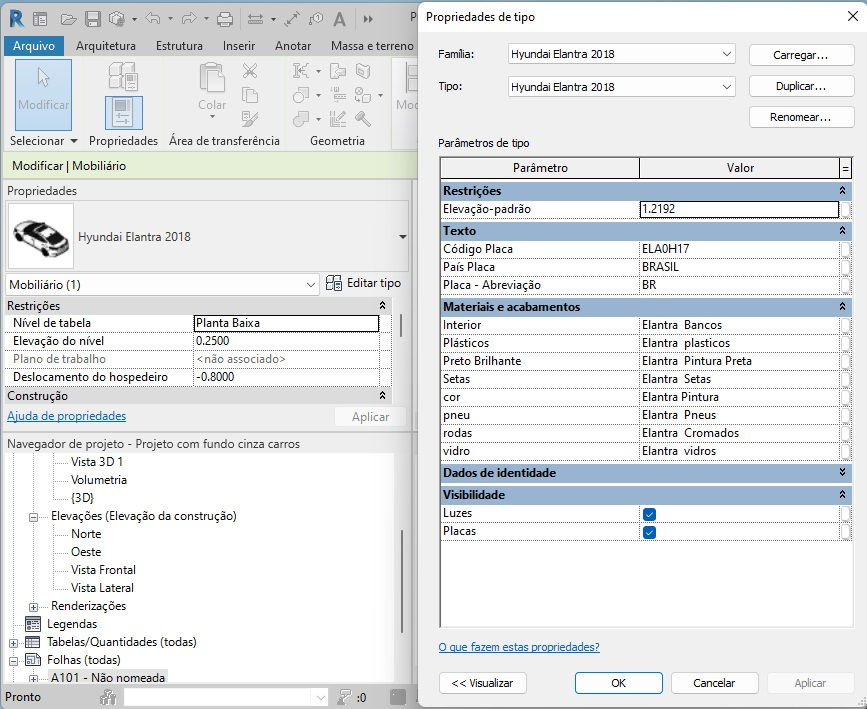This screenshot has height=709, width=867.
Task: Uncheck the Placas visibility checkbox
Action: coord(649,533)
